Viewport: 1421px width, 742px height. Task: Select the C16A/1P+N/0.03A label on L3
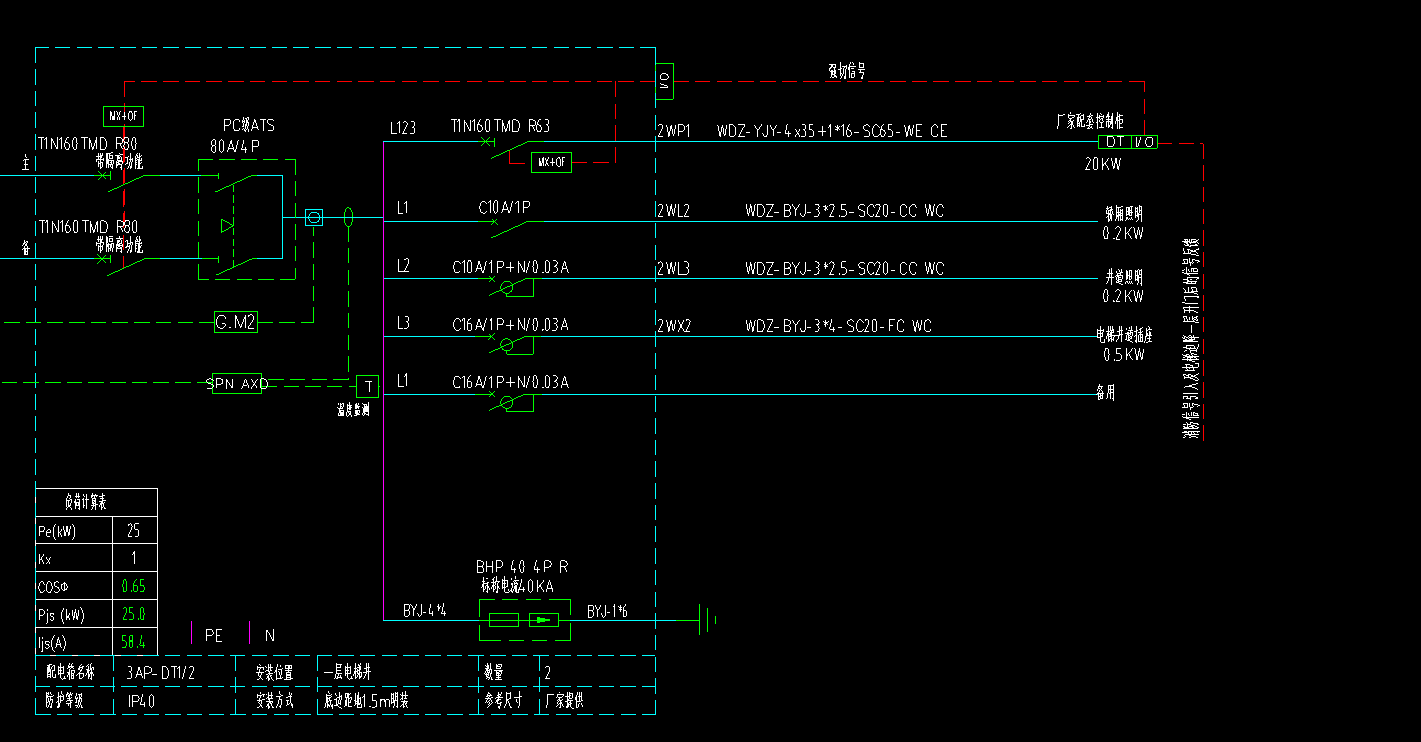(x=510, y=324)
